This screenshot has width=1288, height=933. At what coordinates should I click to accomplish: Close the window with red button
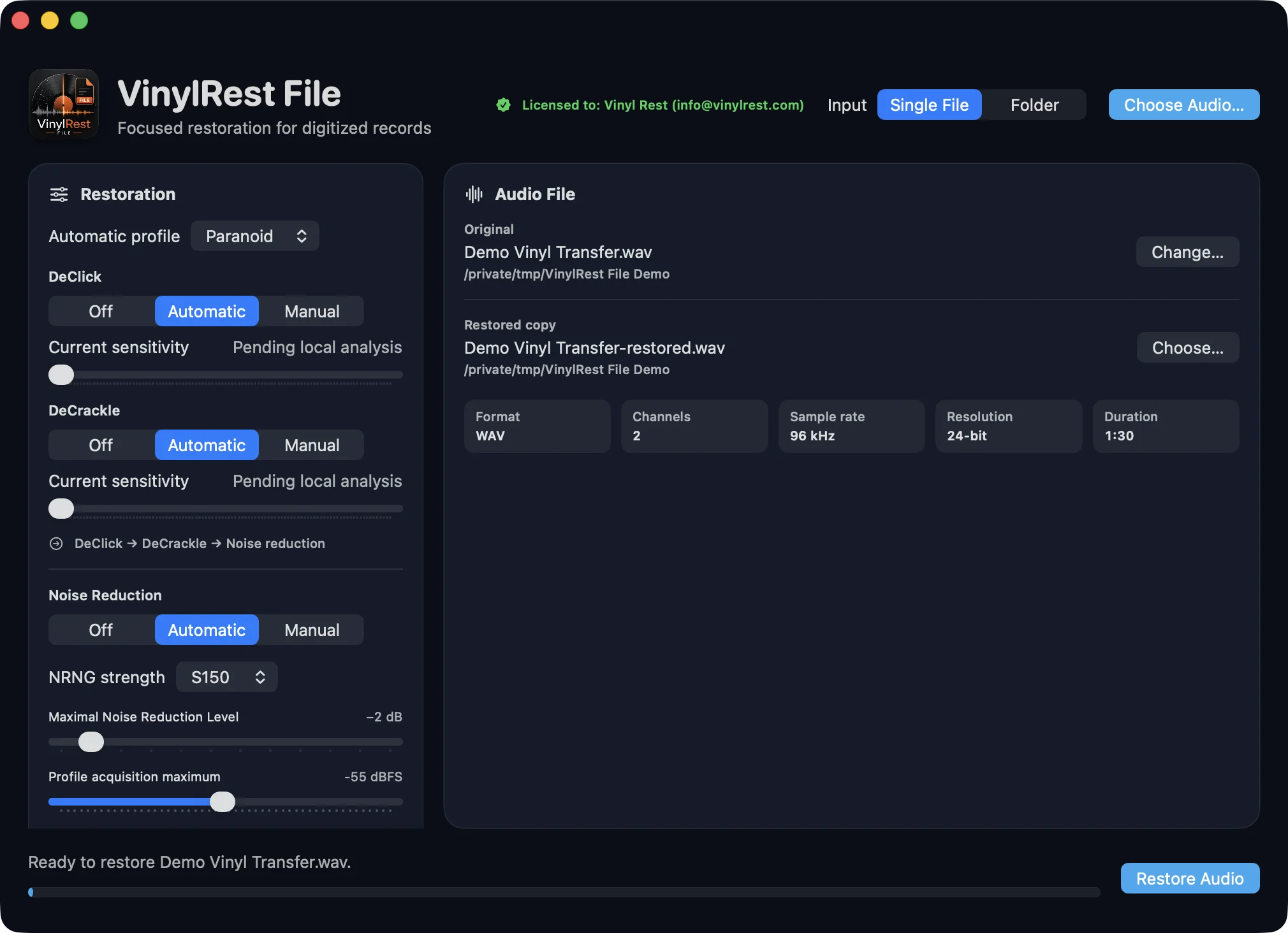click(x=20, y=20)
